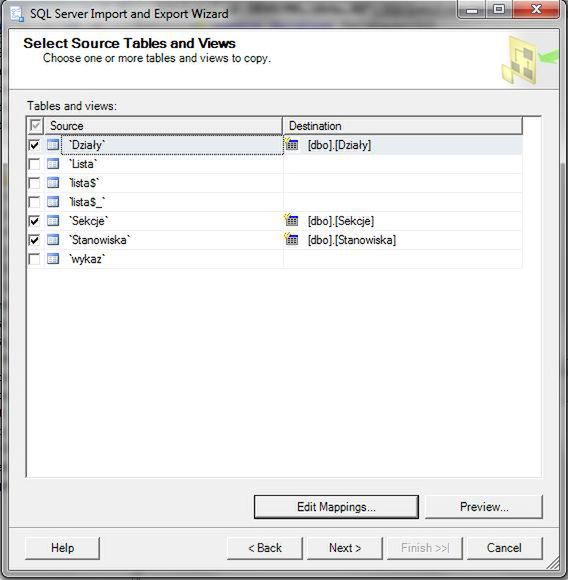Image resolution: width=568 pixels, height=580 pixels.
Task: Click the table icon beside `wykaz`
Action: (53, 259)
